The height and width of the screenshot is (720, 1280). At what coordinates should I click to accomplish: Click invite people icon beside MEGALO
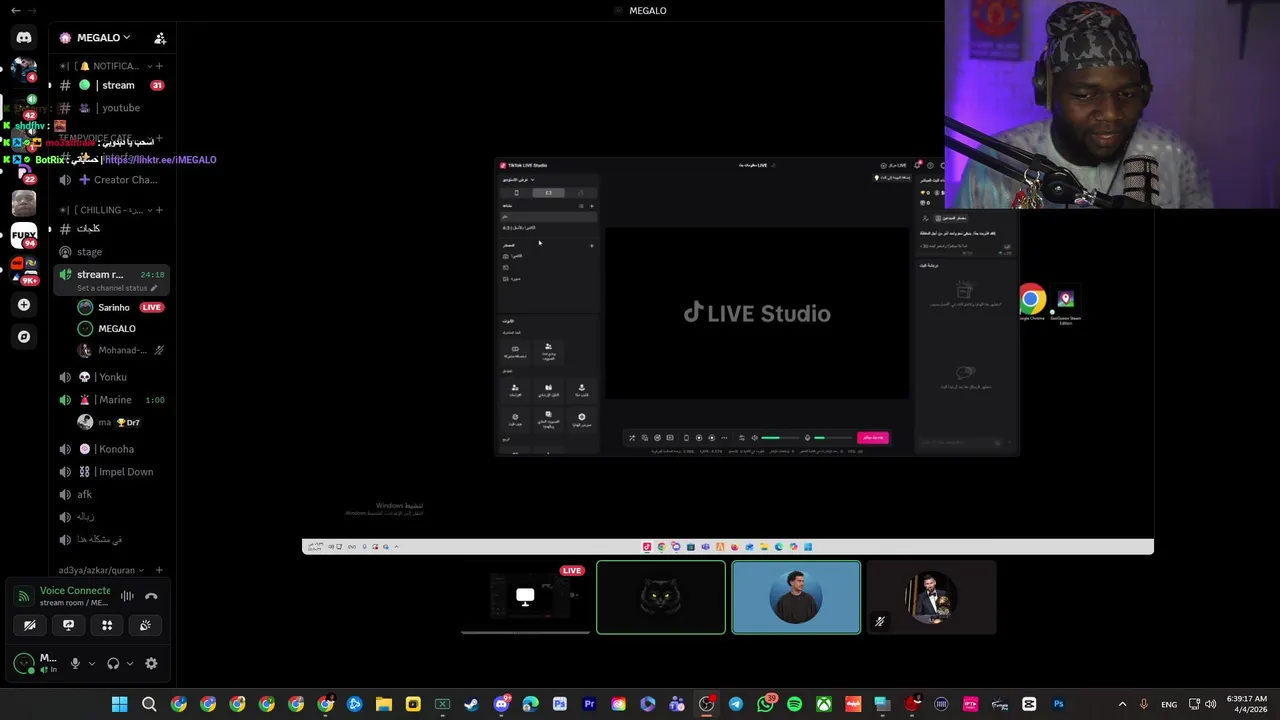point(160,38)
